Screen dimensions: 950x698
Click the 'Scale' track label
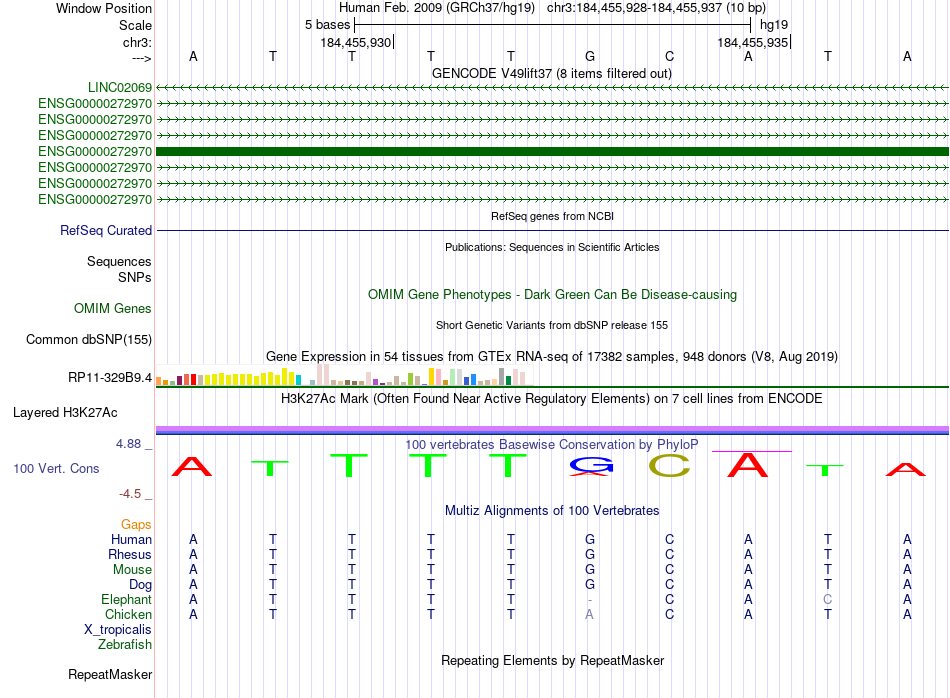(135, 25)
